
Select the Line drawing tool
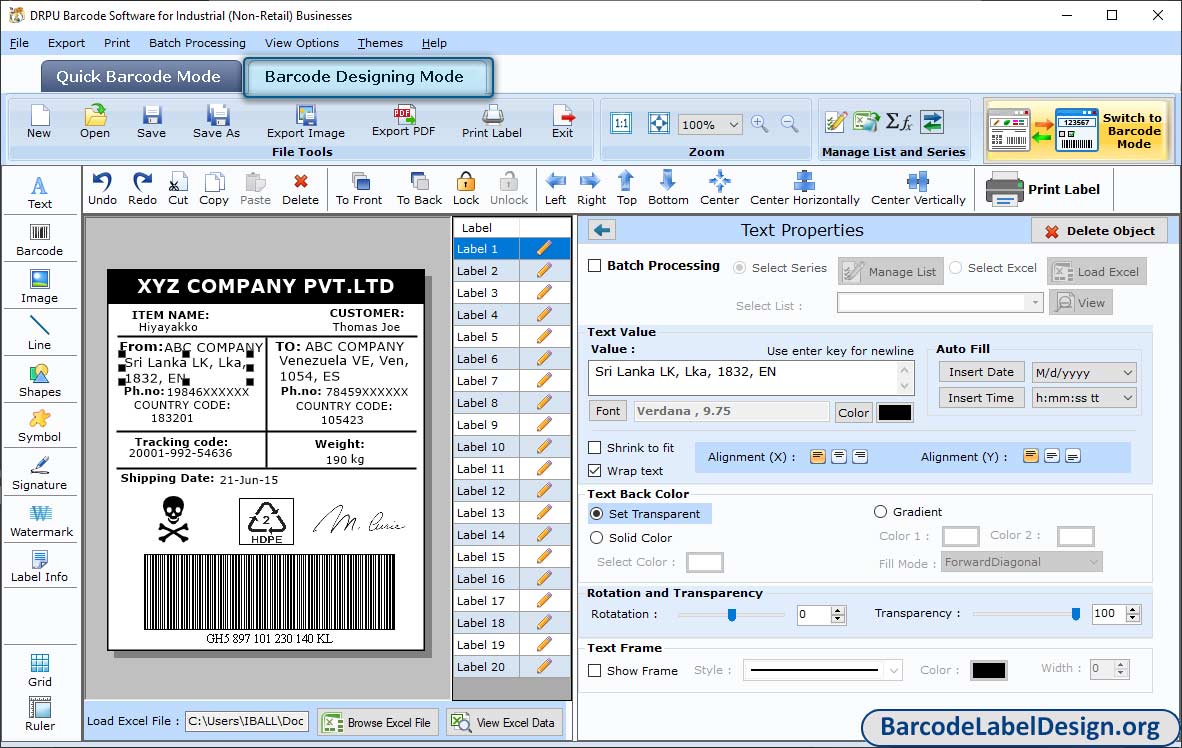[39, 333]
